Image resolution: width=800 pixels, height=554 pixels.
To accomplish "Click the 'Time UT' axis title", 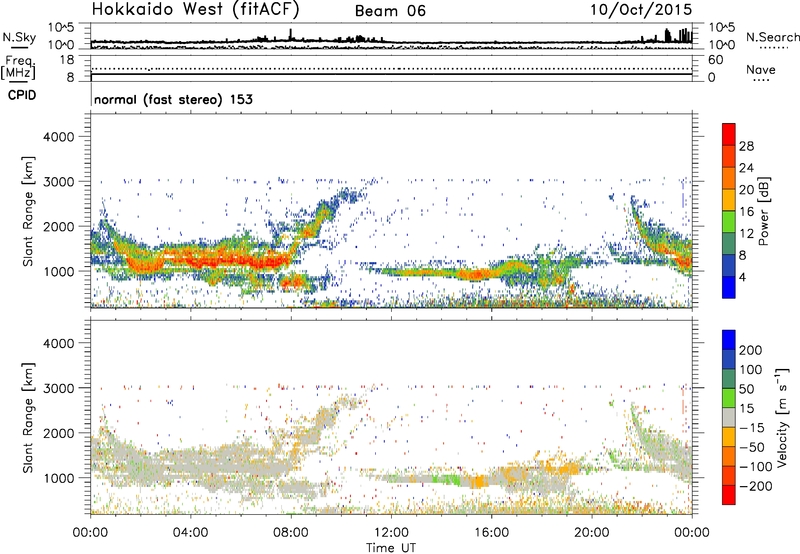I will [x=391, y=548].
